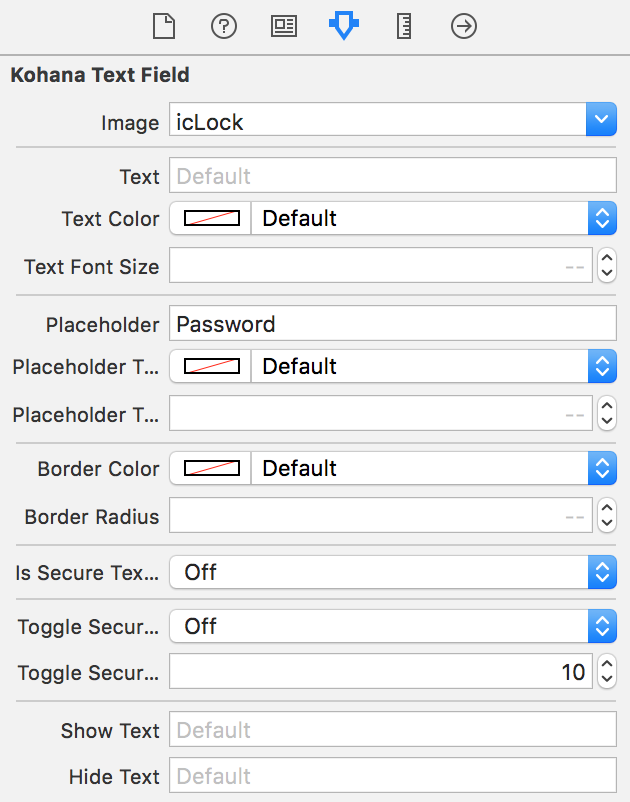Change the Toggle Secure Off popup
The width and height of the screenshot is (630, 802).
coord(393,626)
